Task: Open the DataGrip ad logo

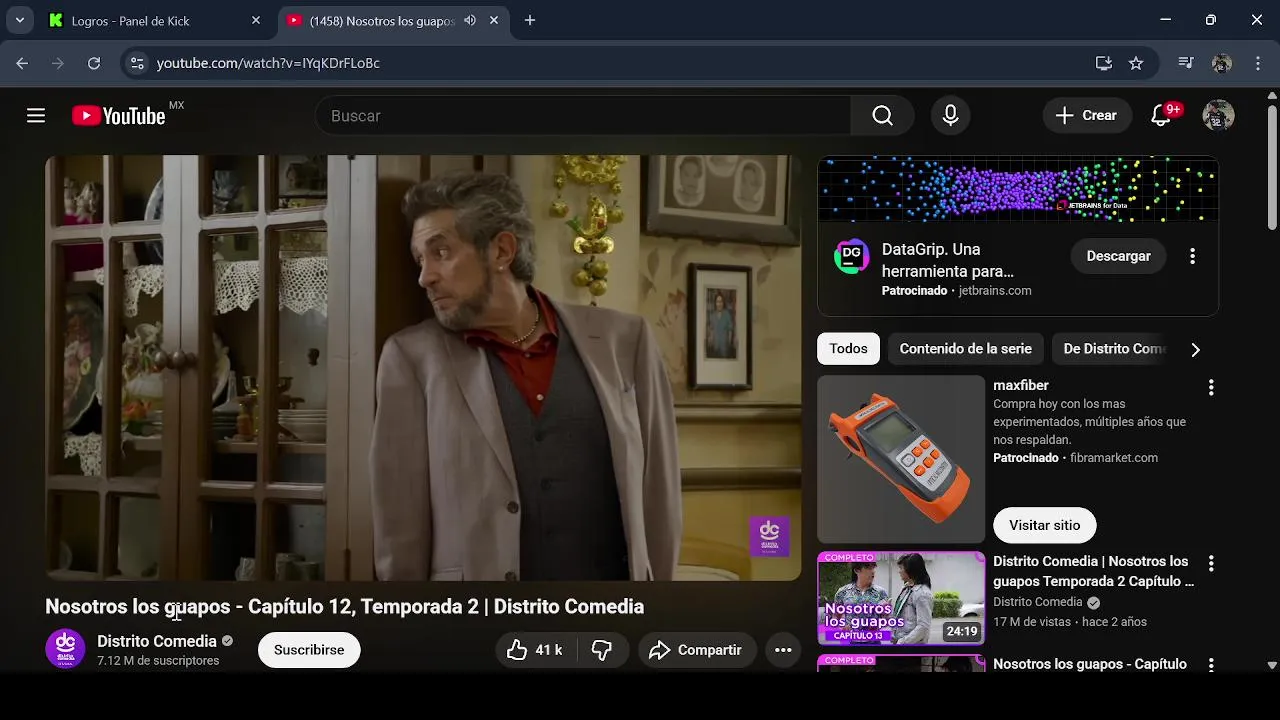Action: [851, 256]
